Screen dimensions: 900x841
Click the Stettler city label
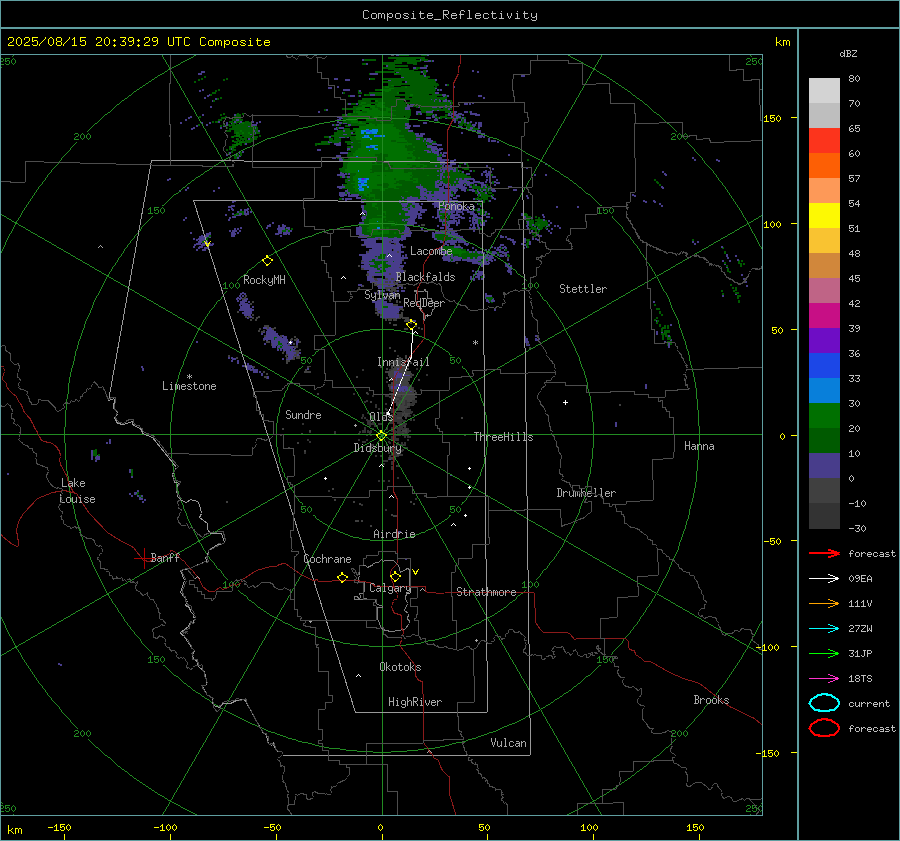[583, 289]
